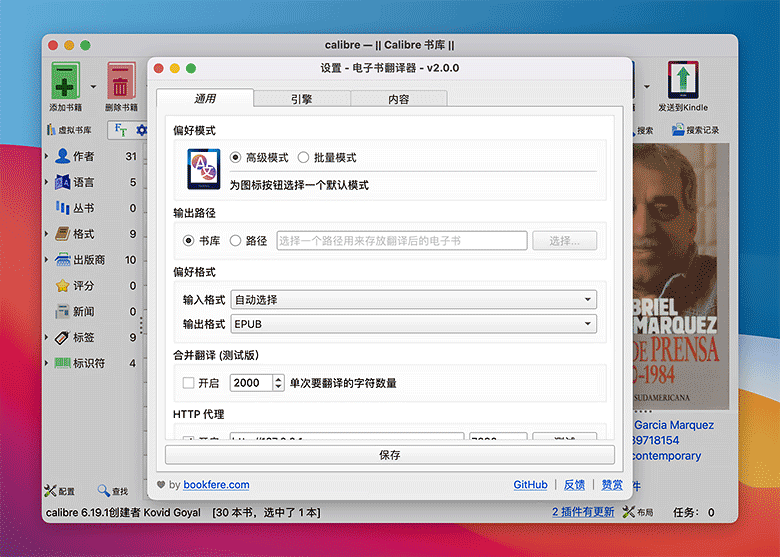Click the Remove Books (删除书籍) trash icon
Image resolution: width=780 pixels, height=557 pixels.
pyautogui.click(x=121, y=81)
